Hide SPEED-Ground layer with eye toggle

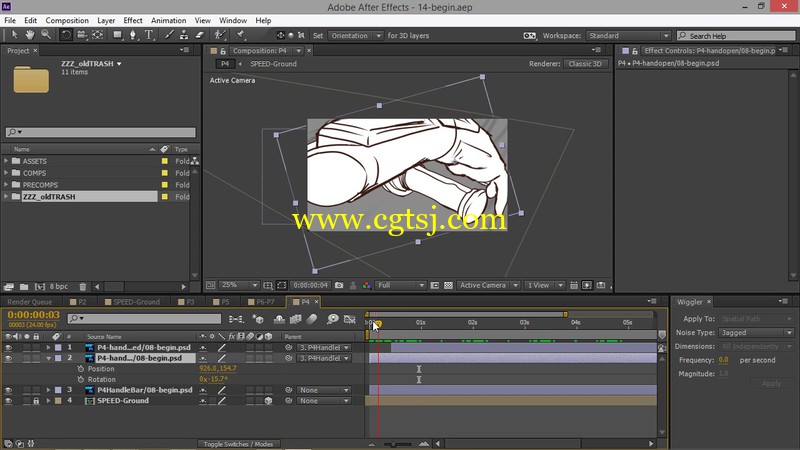[x=8, y=401]
